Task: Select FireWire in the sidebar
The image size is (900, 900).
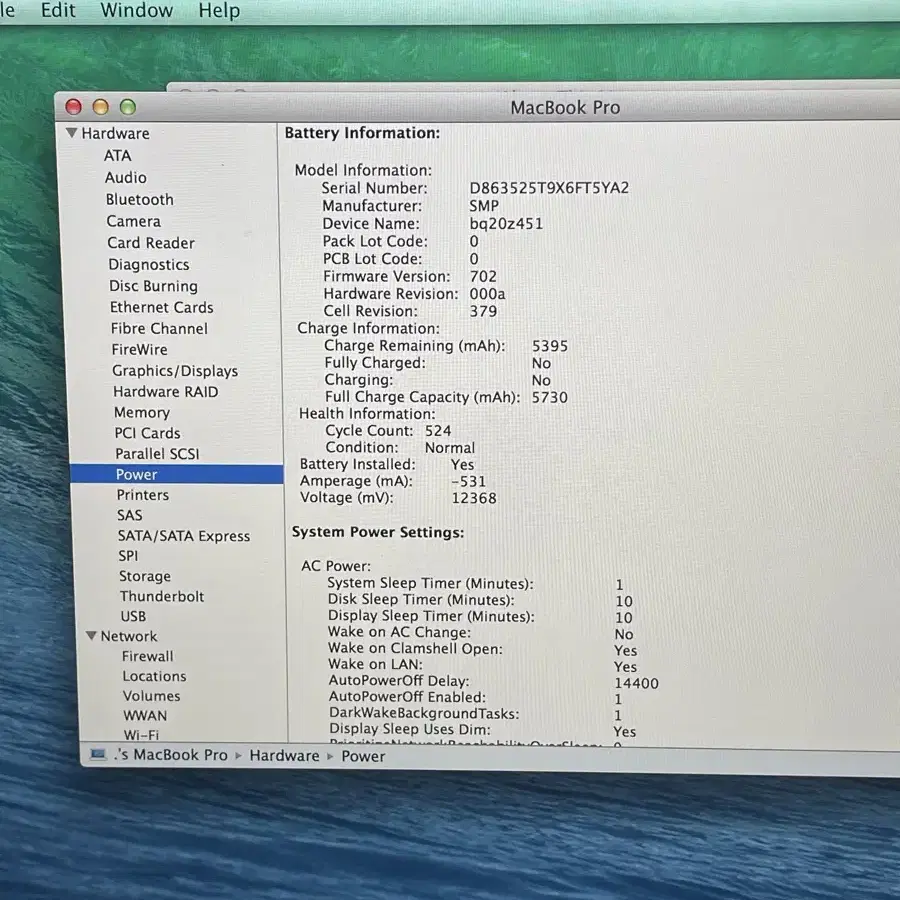Action: [139, 349]
